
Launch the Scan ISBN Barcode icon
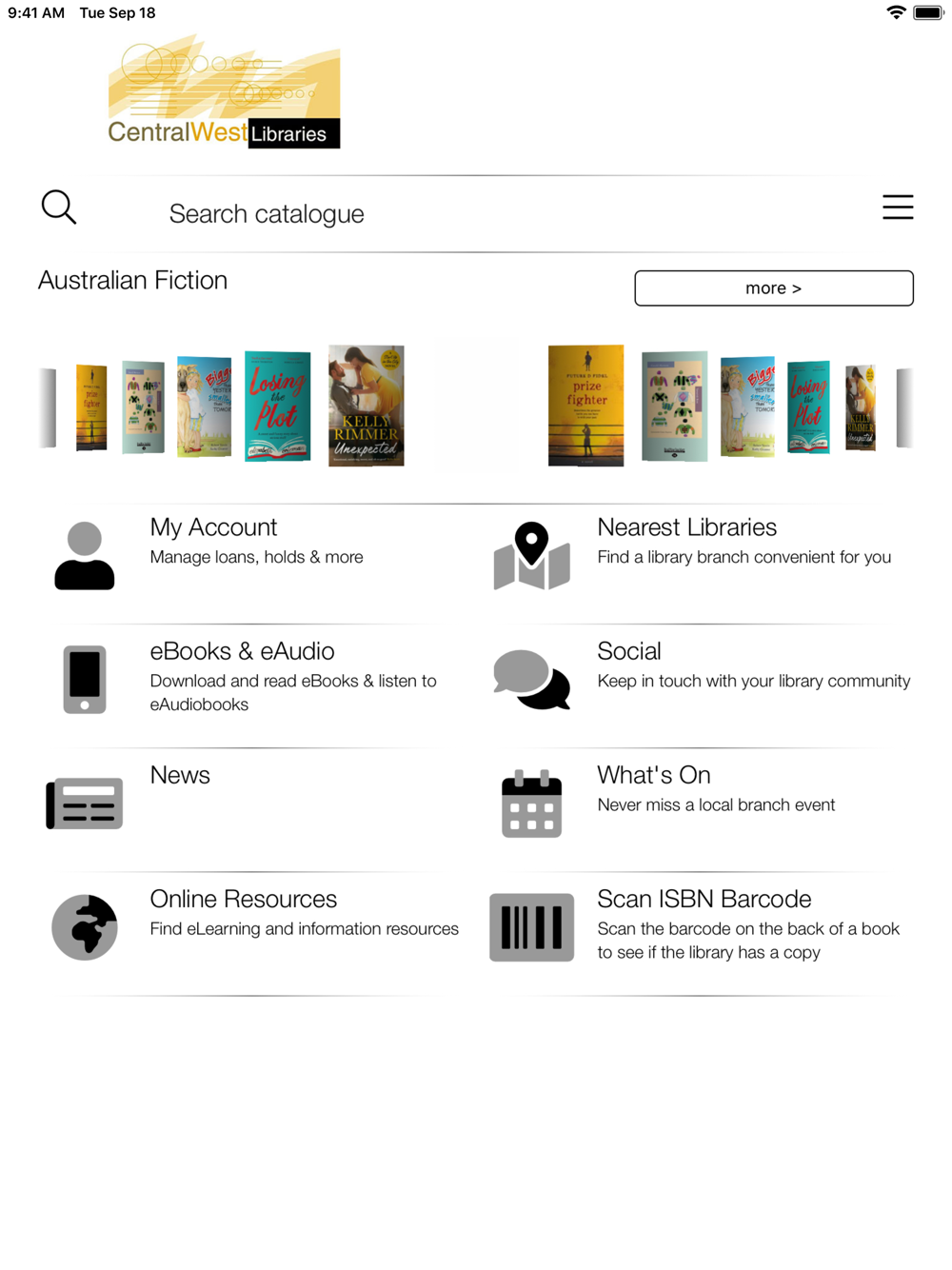[531, 927]
